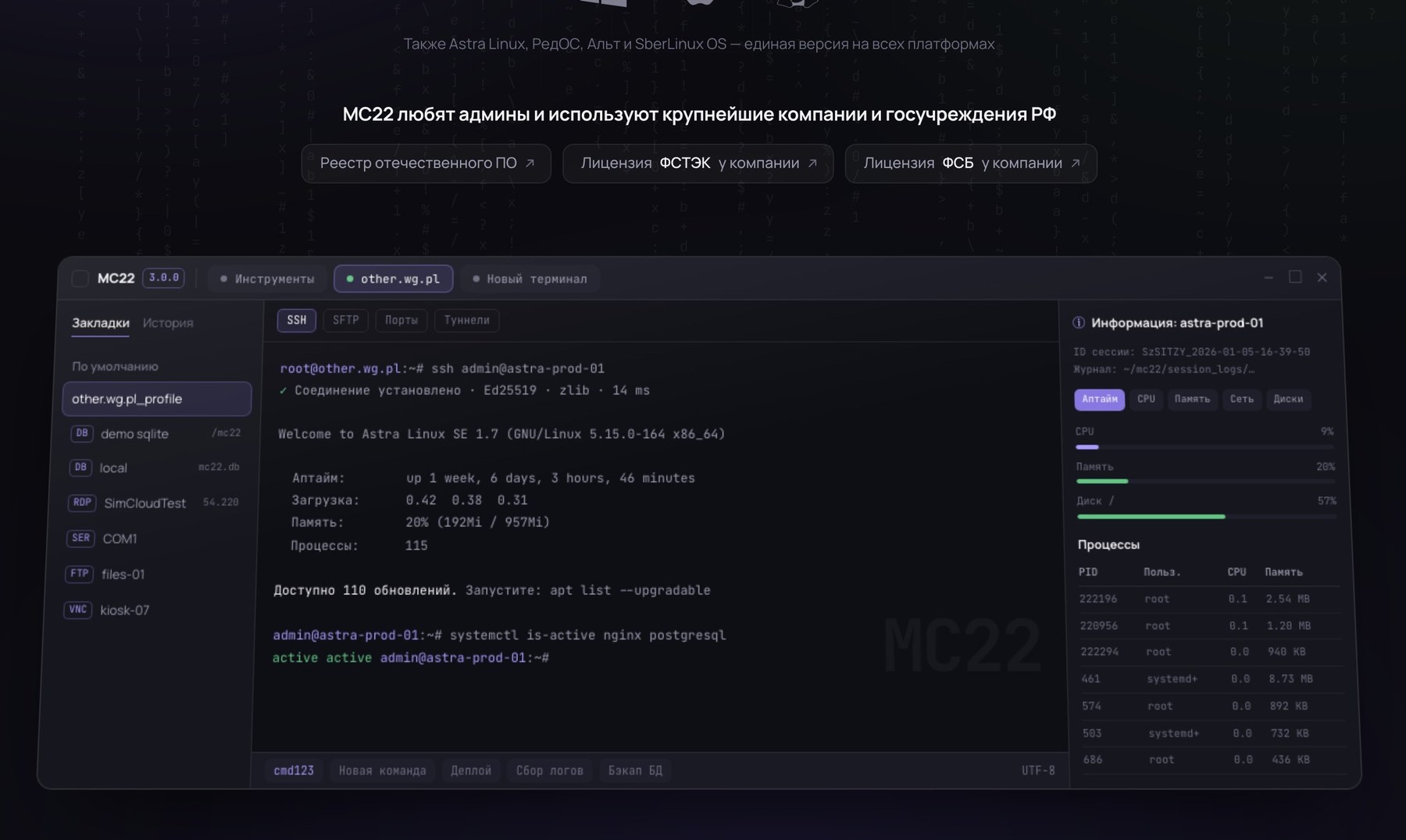Open the Закладки sidebar tab
The image size is (1406, 840).
pyautogui.click(x=101, y=323)
